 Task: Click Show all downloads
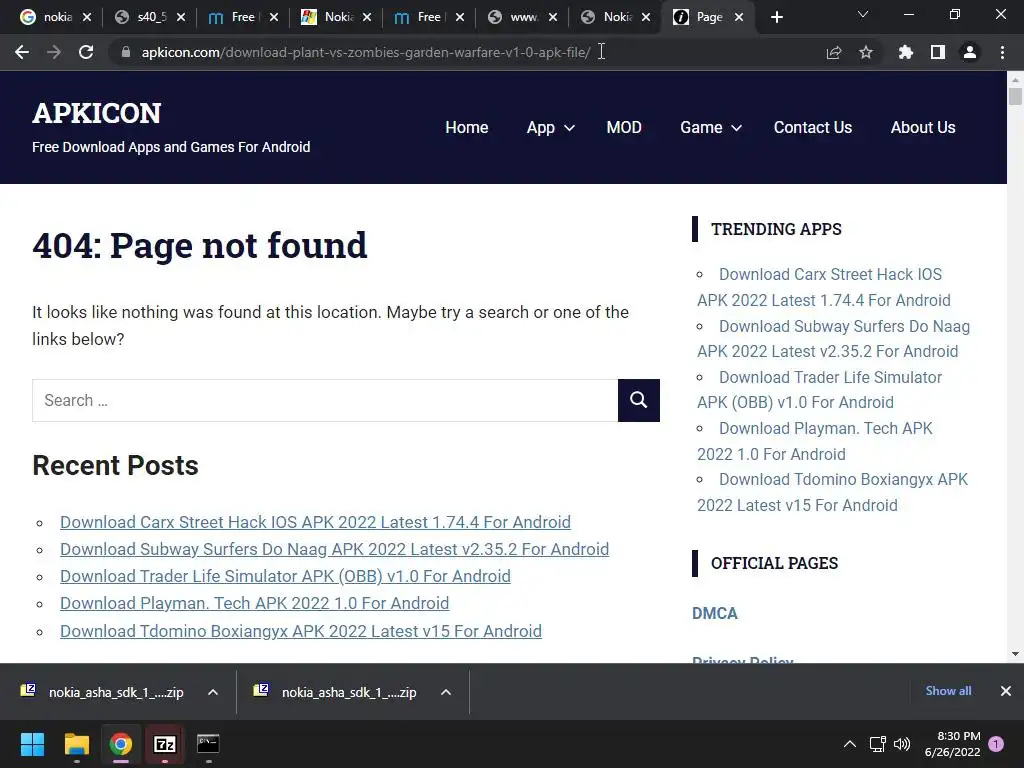[x=948, y=691]
